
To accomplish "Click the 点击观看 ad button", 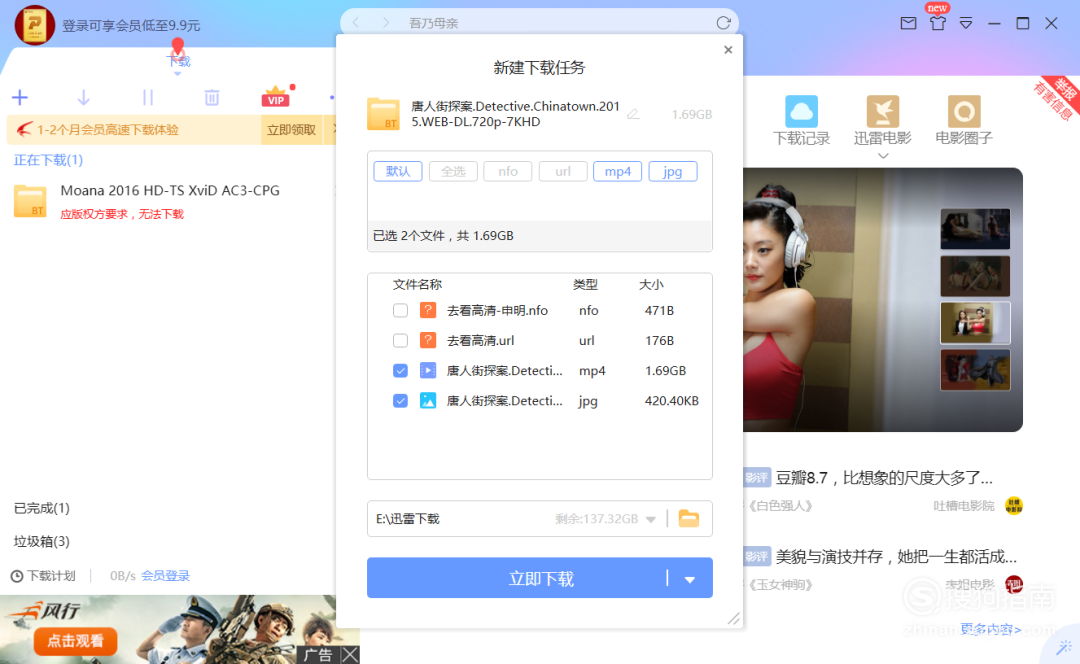I will [75, 641].
